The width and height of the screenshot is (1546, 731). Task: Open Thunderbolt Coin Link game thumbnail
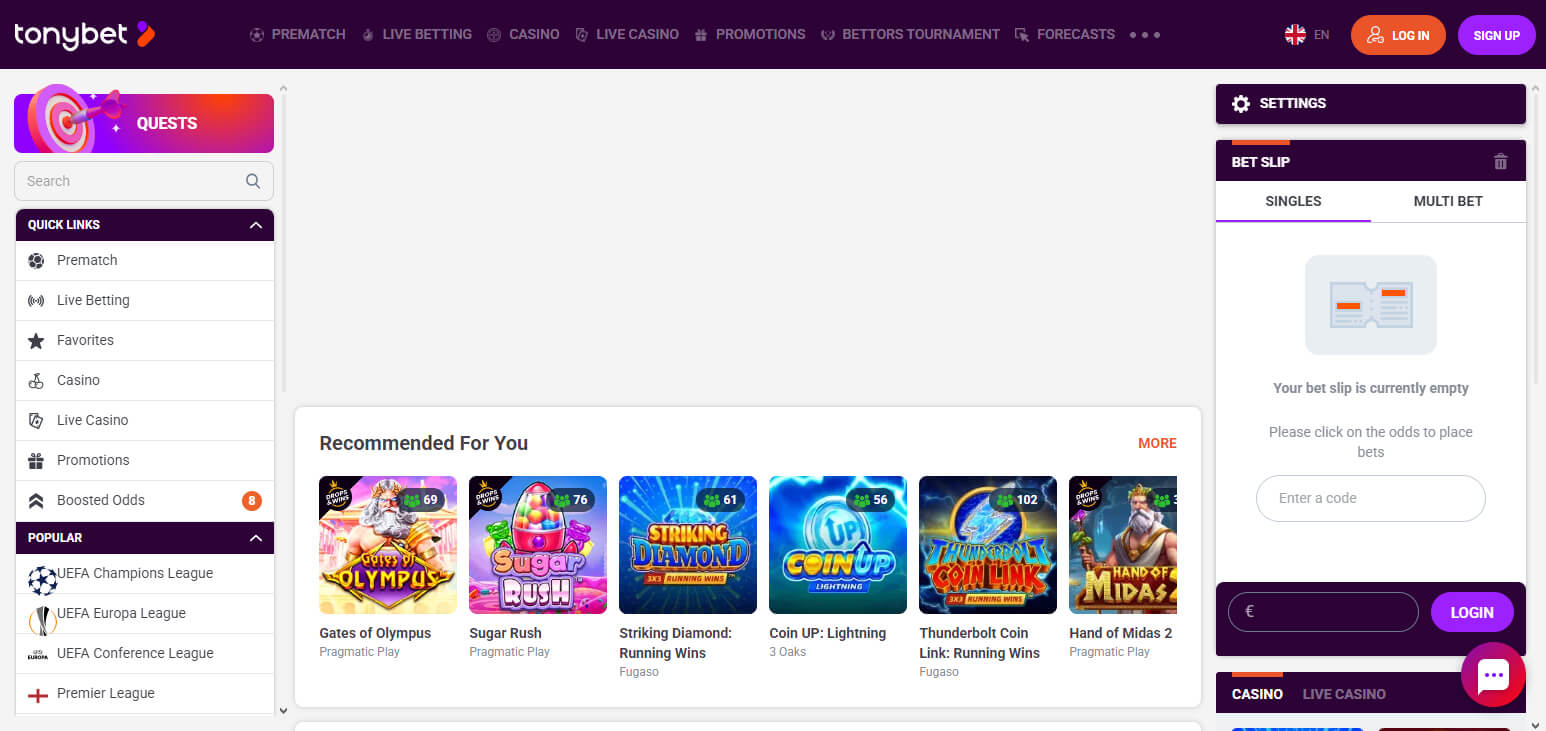(988, 545)
